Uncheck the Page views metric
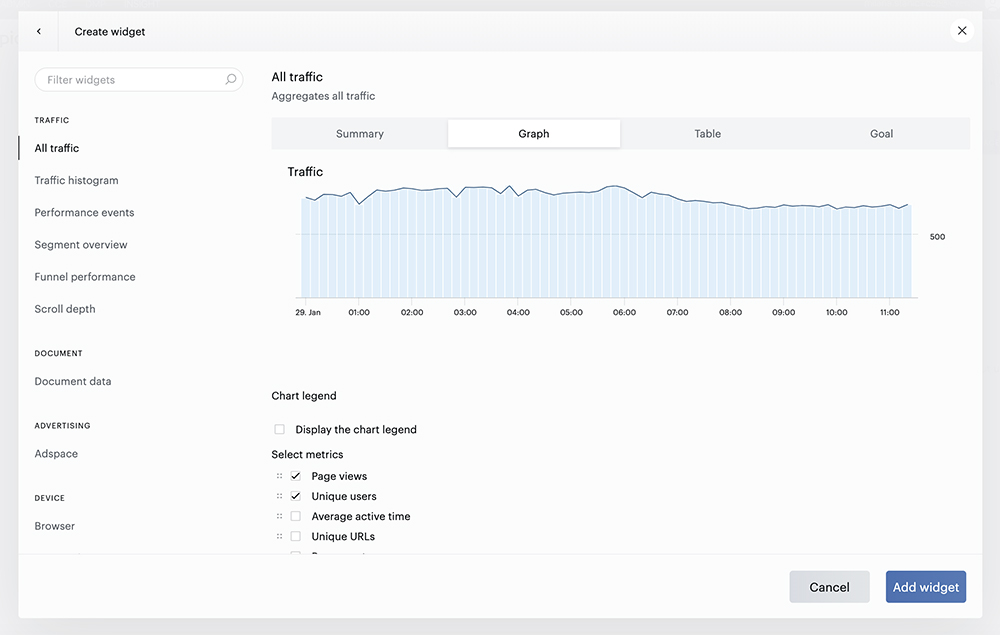The image size is (1000, 635). click(295, 476)
